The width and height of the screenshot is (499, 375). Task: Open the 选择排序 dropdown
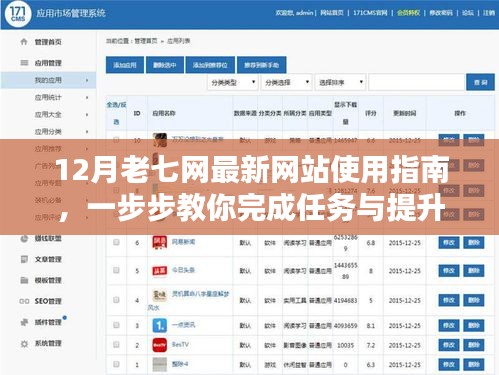pos(340,82)
